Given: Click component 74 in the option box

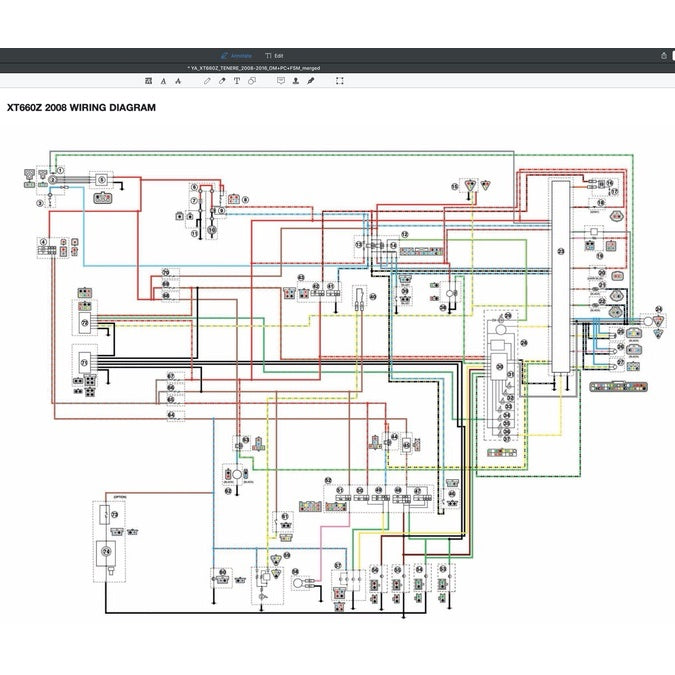Looking at the screenshot, I should click(104, 551).
